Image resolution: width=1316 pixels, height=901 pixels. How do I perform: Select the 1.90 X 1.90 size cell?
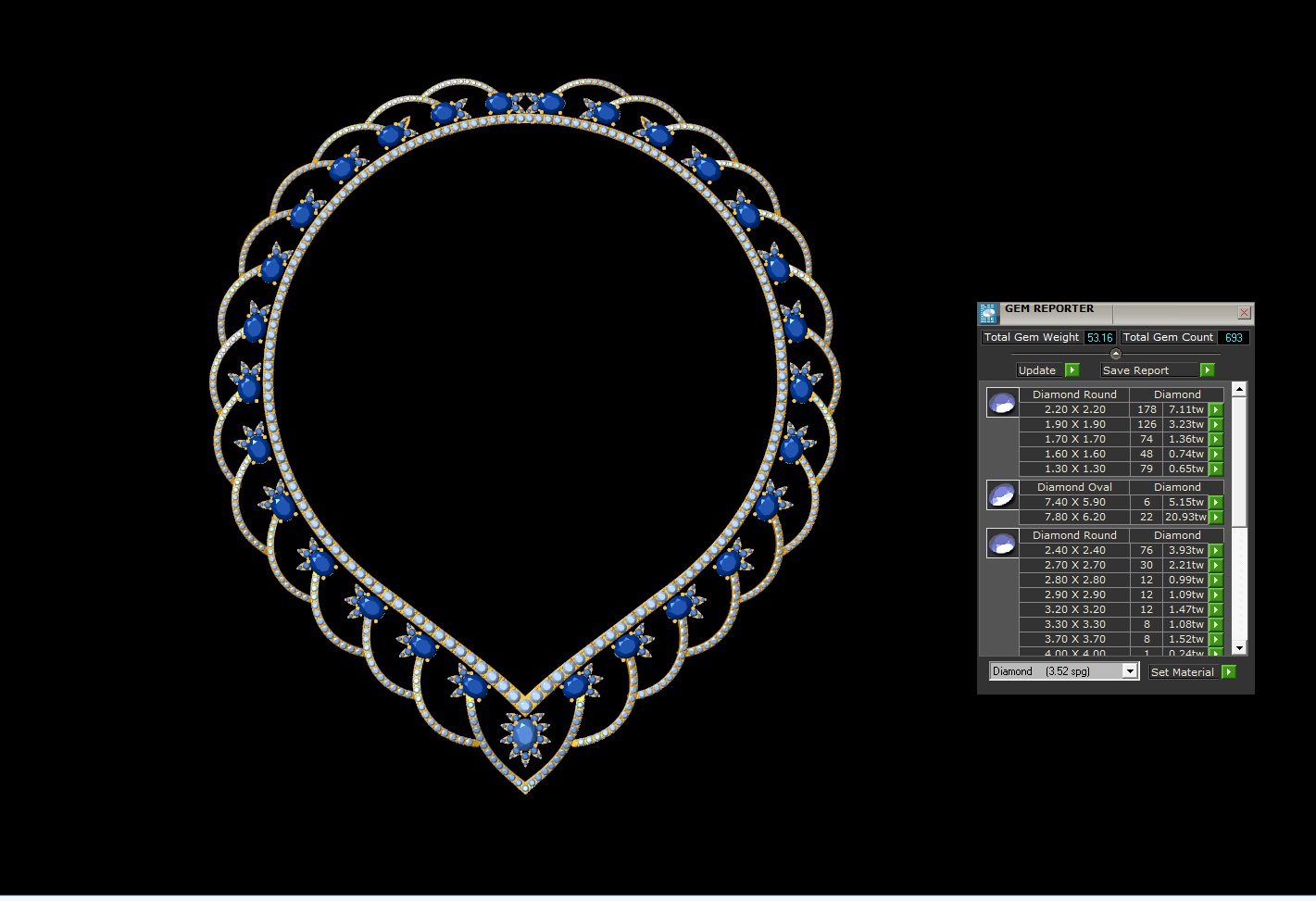(x=1074, y=424)
